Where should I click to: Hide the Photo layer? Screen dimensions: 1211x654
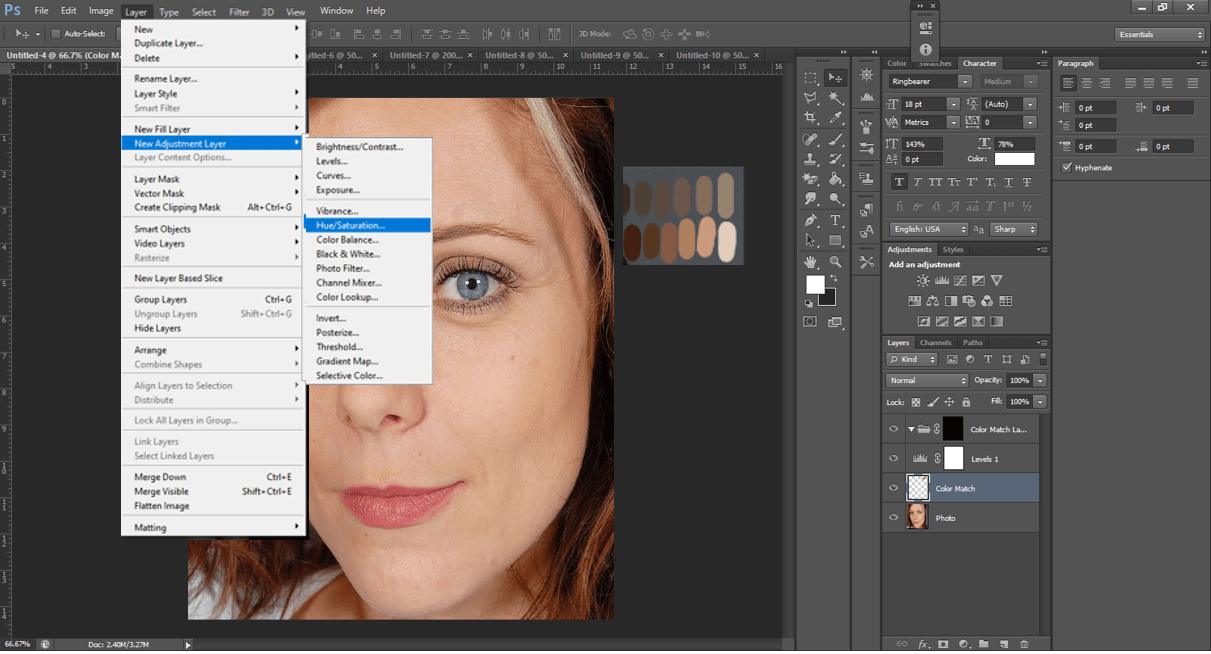pyautogui.click(x=893, y=517)
